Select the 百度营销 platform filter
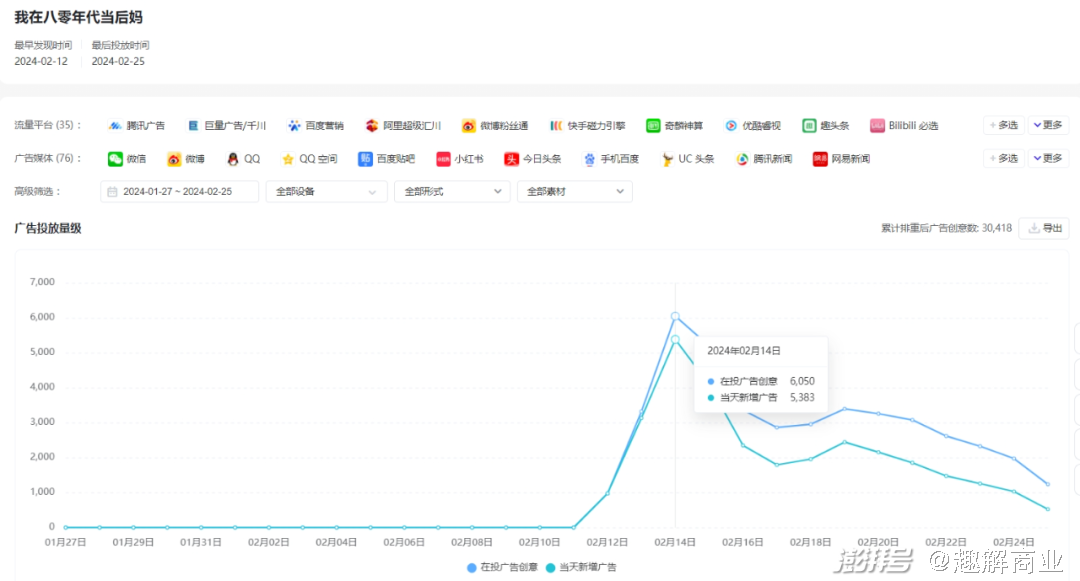The height and width of the screenshot is (581, 1080). click(x=316, y=126)
